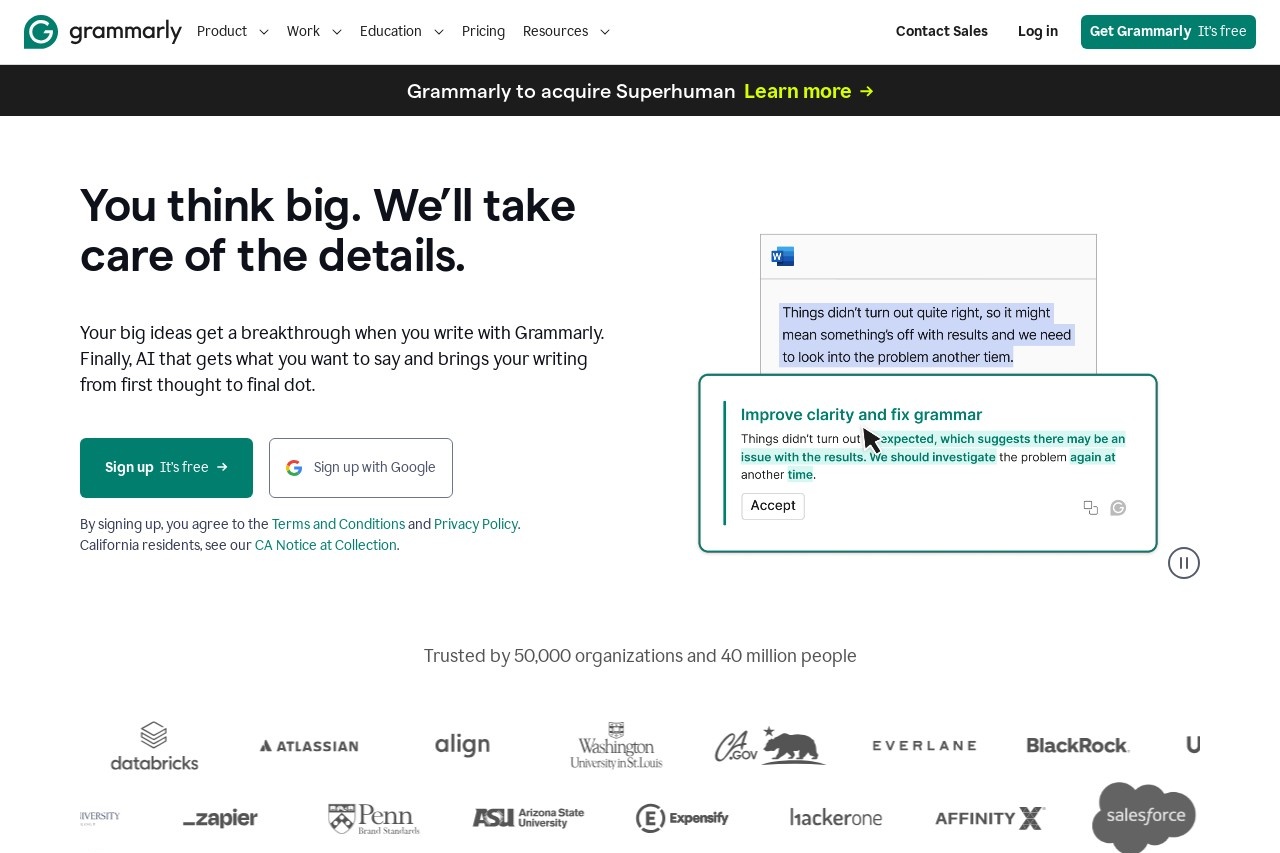1280x853 pixels.
Task: Open CA Notice at Collection link
Action: (x=326, y=545)
